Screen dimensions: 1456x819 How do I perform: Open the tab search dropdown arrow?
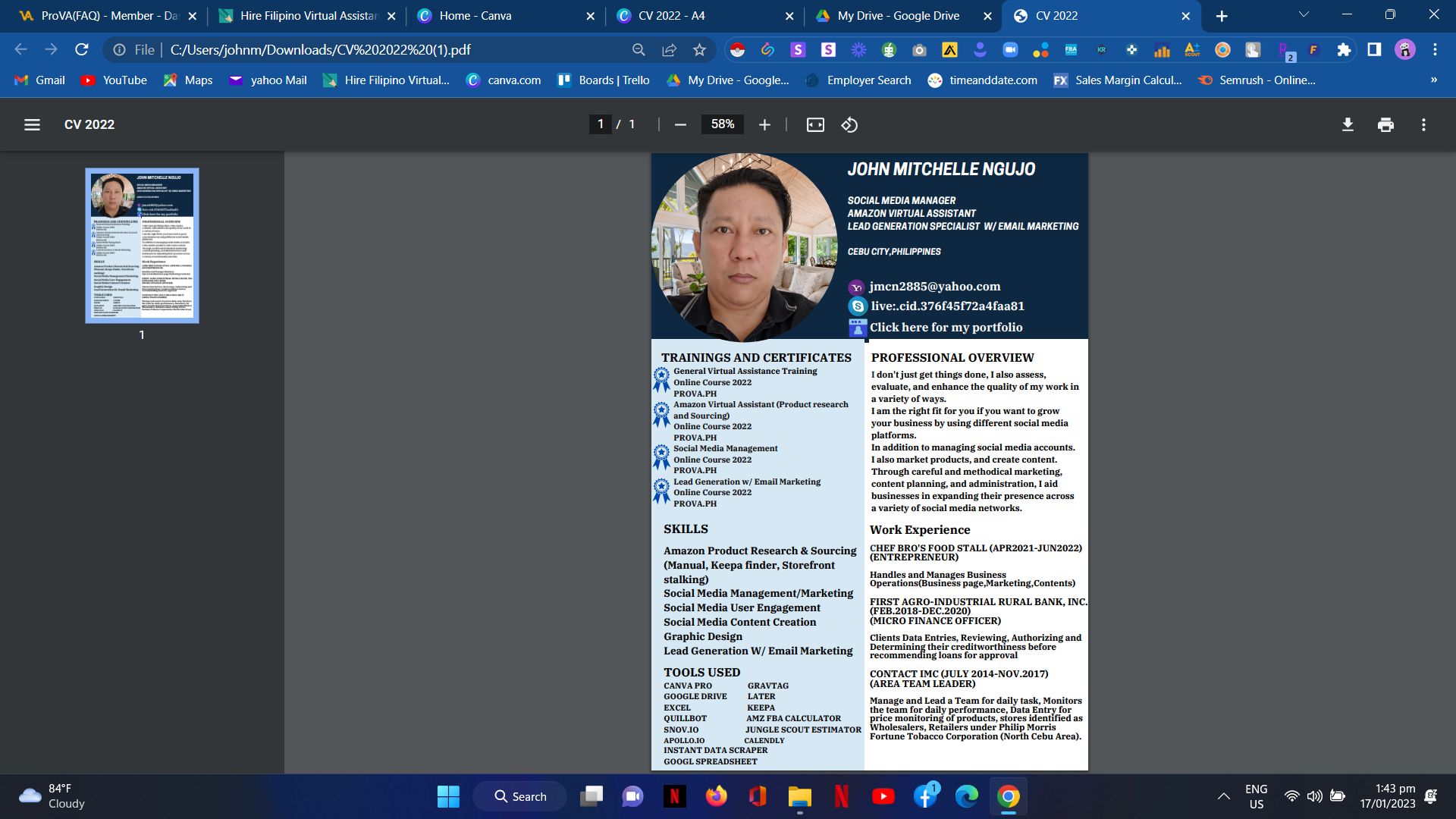pyautogui.click(x=1304, y=15)
